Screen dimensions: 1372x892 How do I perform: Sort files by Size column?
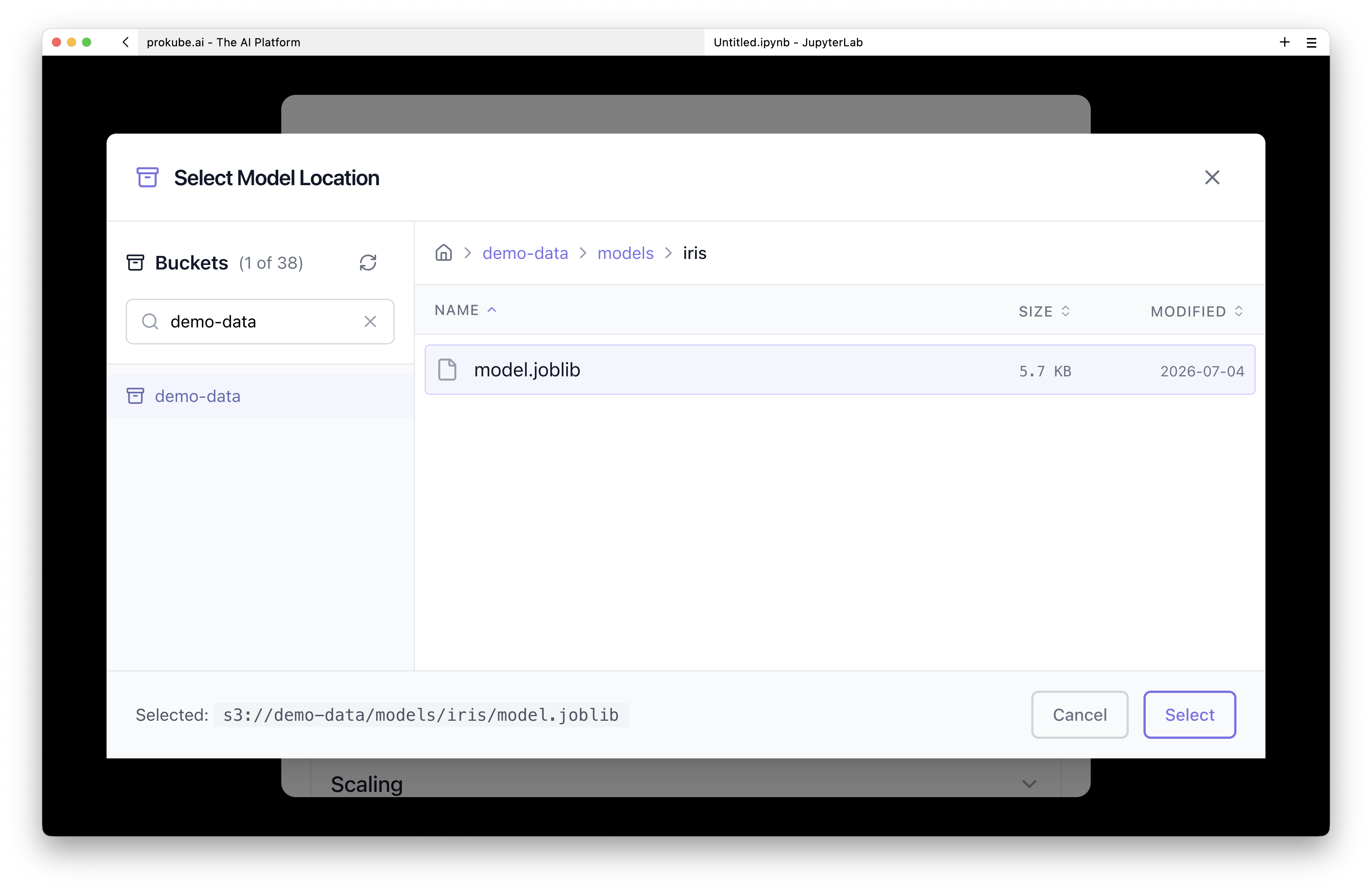(1044, 311)
